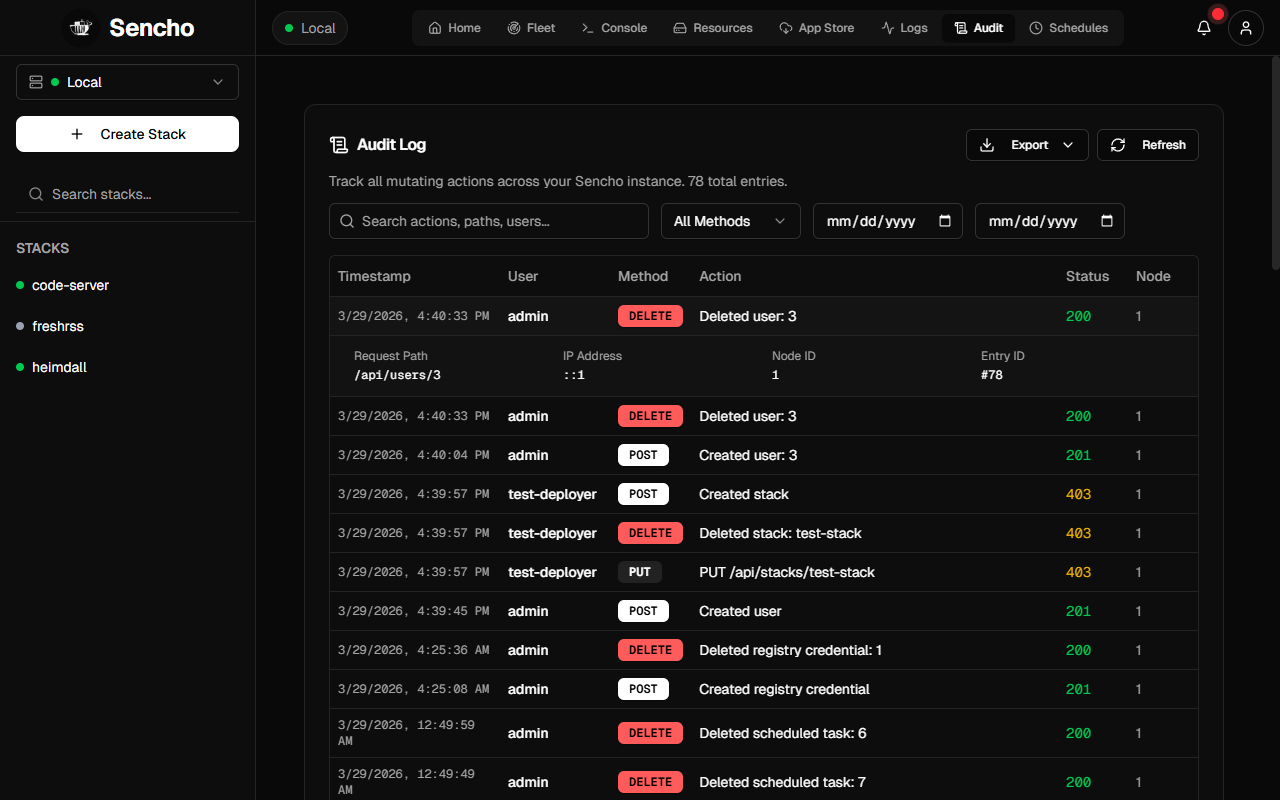Go to the Home tab
Image resolution: width=1280 pixels, height=800 pixels.
[455, 28]
